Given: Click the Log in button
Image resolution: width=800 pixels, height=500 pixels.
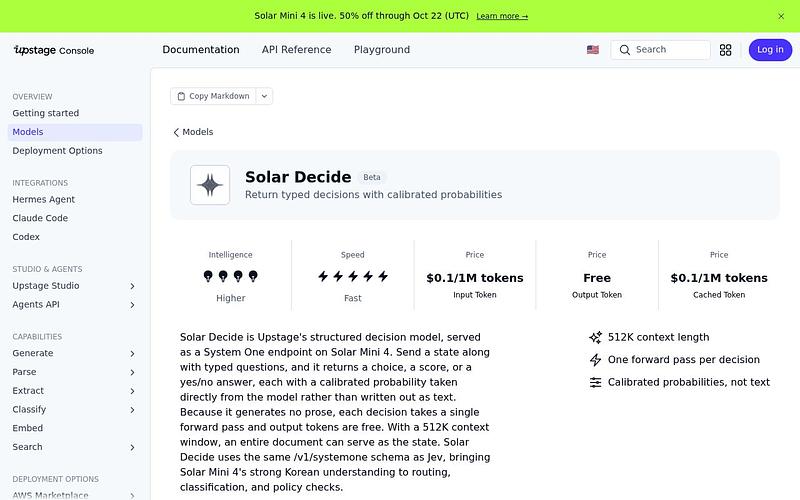Looking at the screenshot, I should (x=770, y=49).
